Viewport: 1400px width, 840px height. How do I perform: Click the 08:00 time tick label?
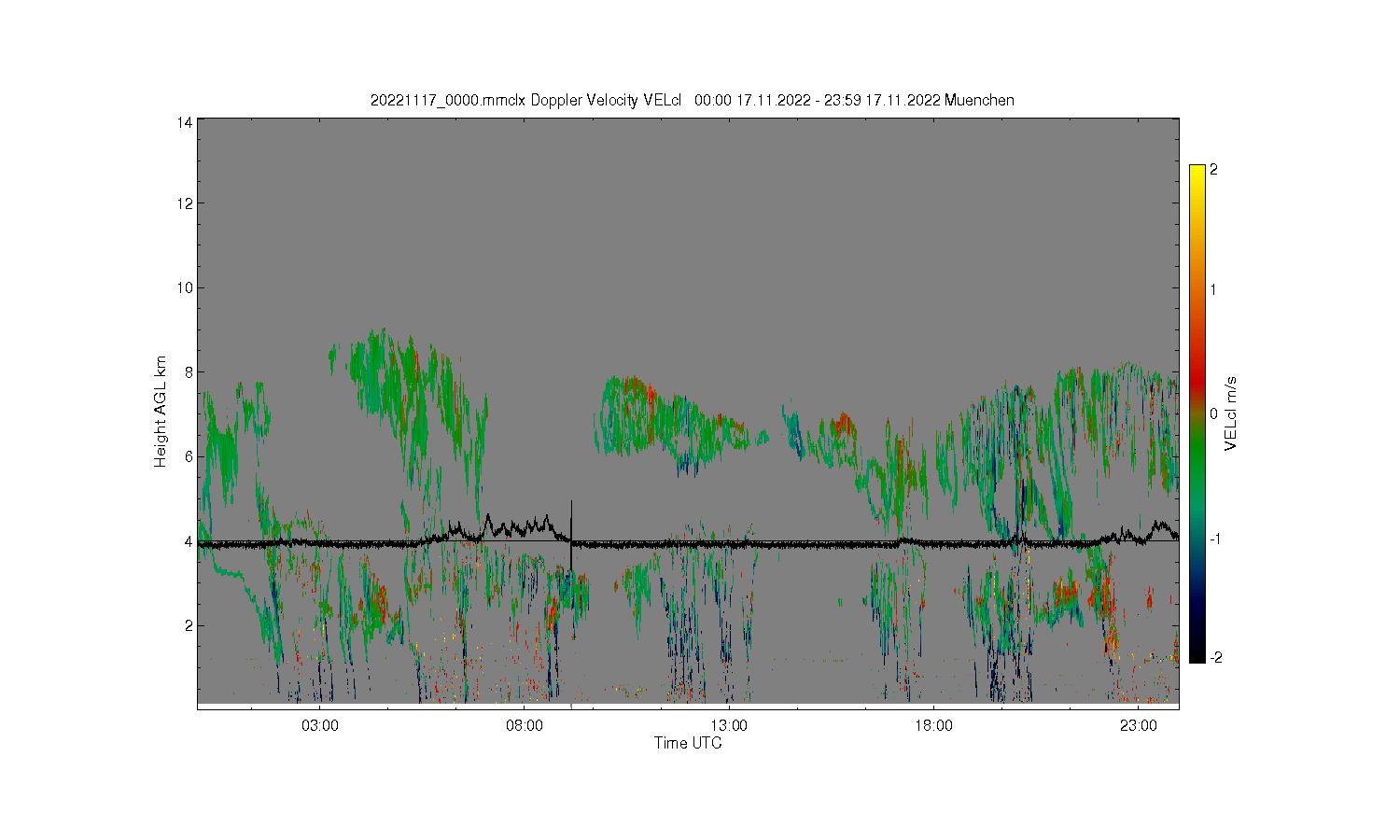click(525, 725)
